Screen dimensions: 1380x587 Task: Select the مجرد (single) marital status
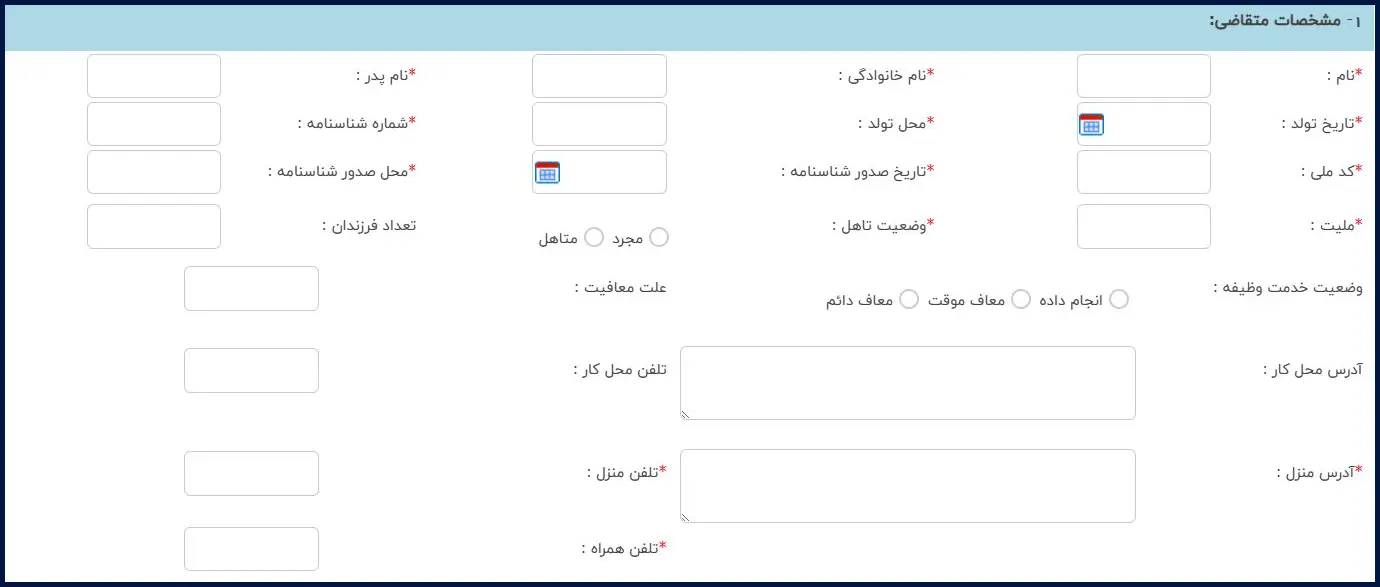659,237
